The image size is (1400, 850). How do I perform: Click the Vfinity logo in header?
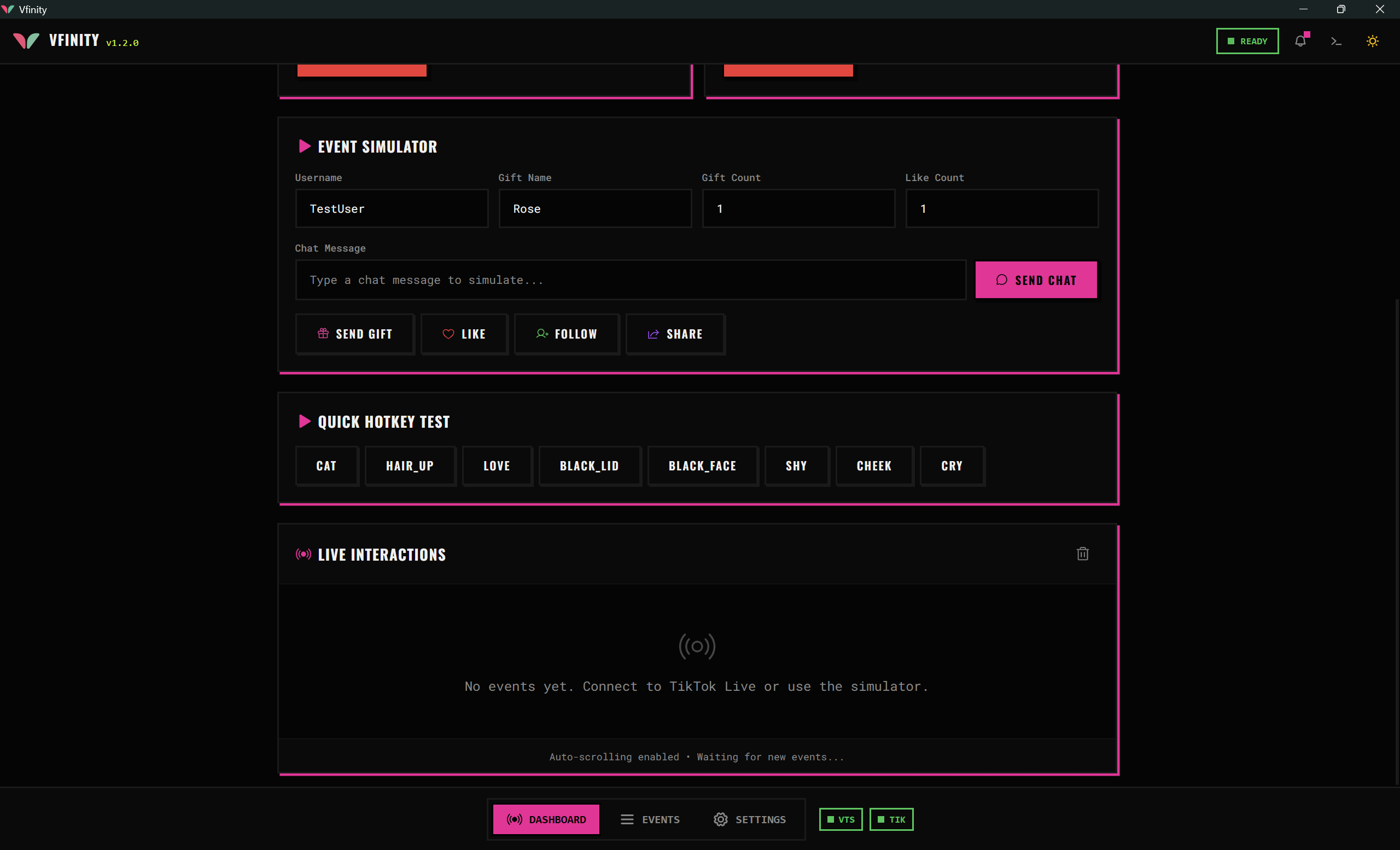(26, 40)
